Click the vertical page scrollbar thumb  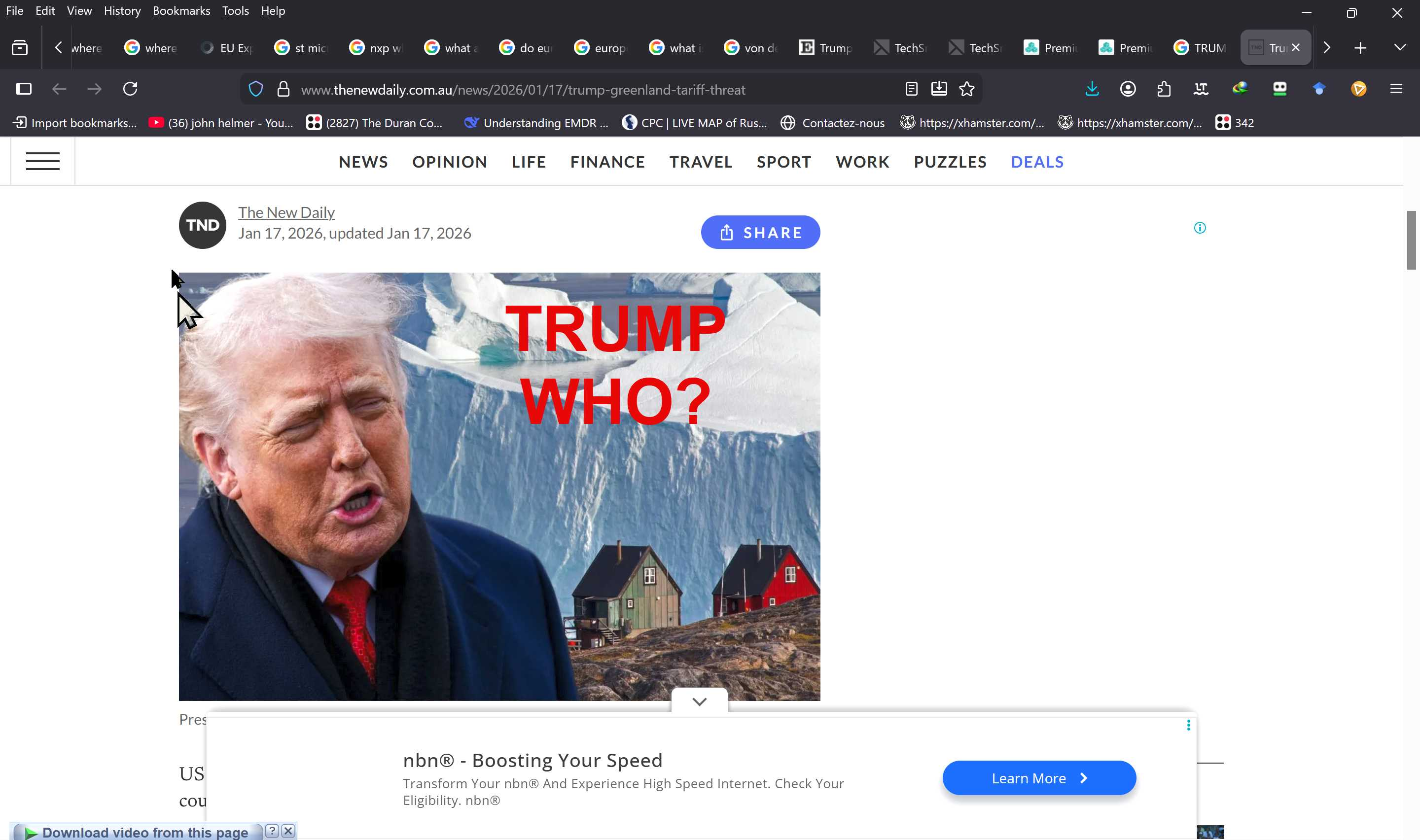coord(1411,241)
